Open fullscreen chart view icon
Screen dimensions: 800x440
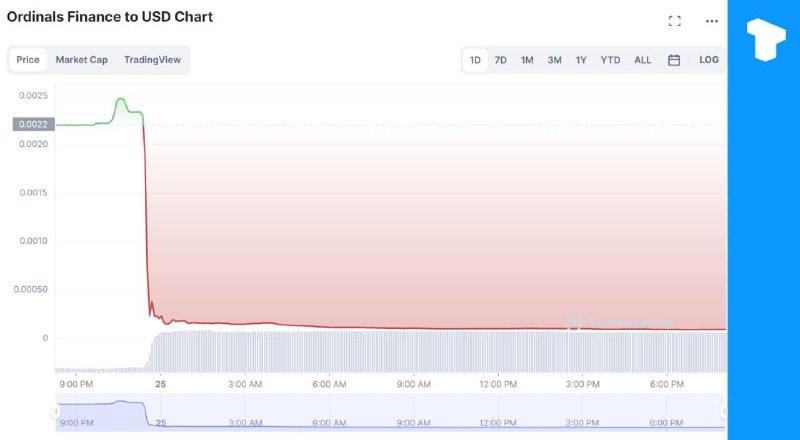coord(674,21)
